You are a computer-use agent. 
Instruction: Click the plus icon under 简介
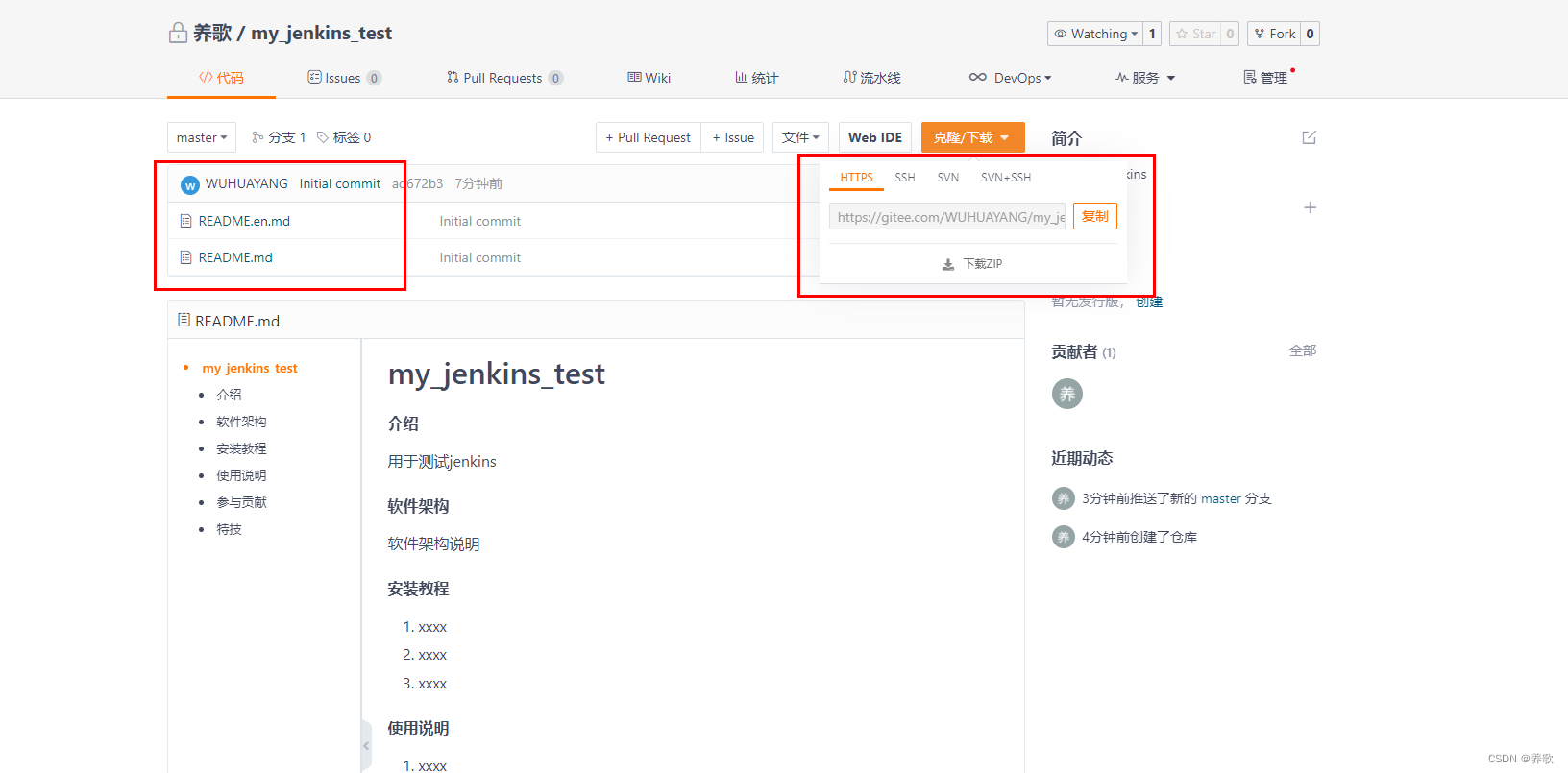click(1310, 207)
